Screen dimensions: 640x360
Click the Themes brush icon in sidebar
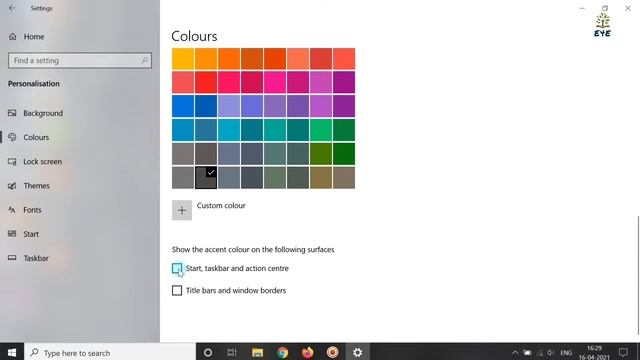(12, 186)
